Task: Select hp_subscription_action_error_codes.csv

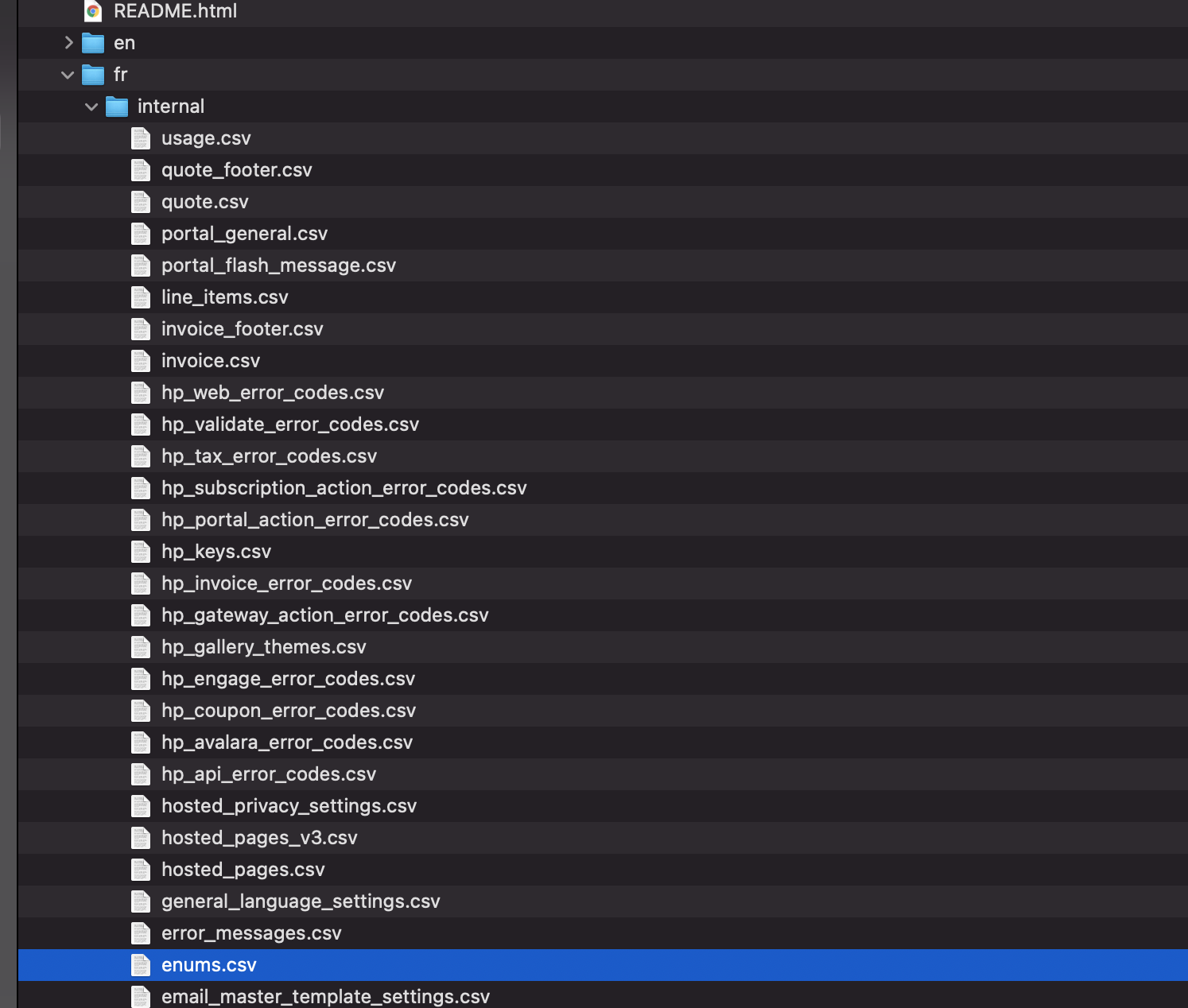Action: [344, 488]
